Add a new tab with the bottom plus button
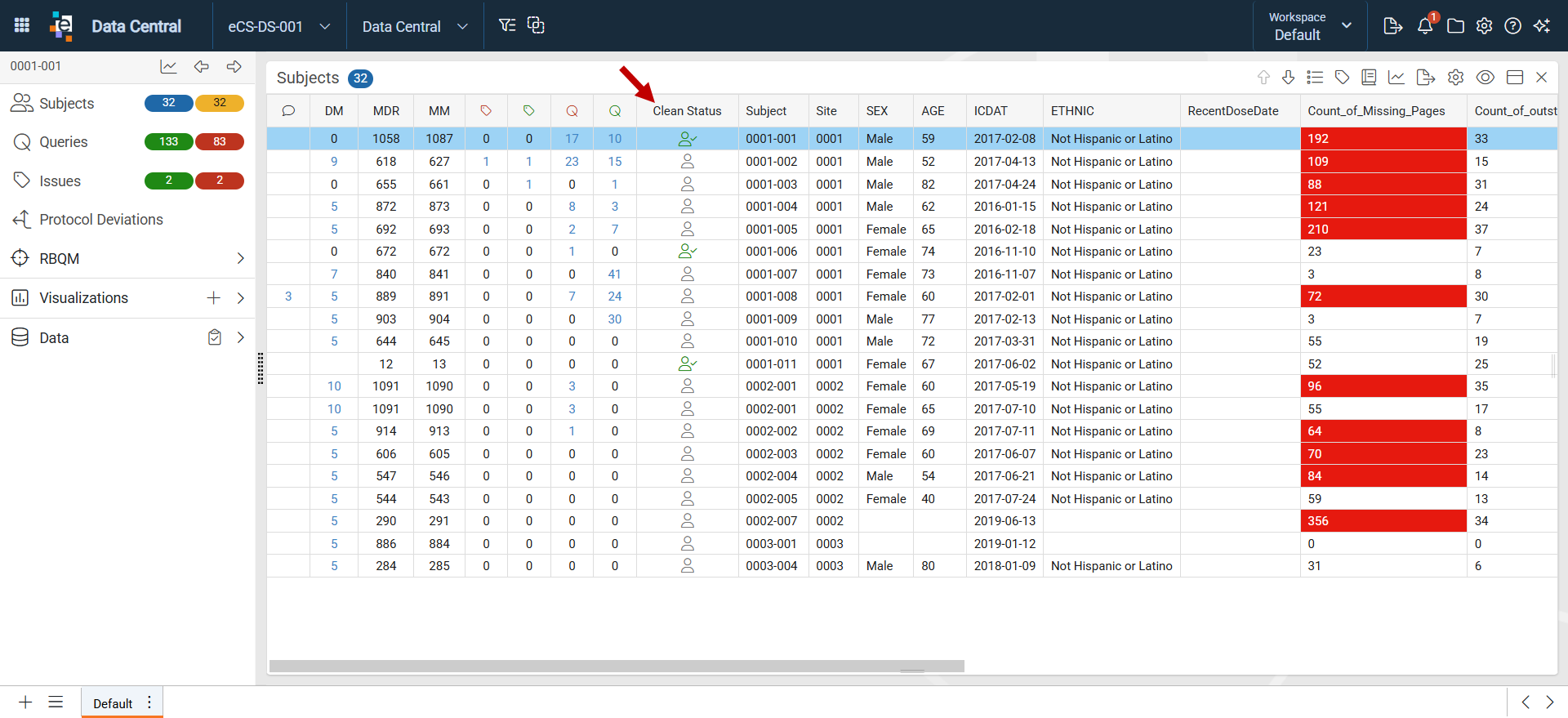1568x718 pixels. (x=25, y=702)
